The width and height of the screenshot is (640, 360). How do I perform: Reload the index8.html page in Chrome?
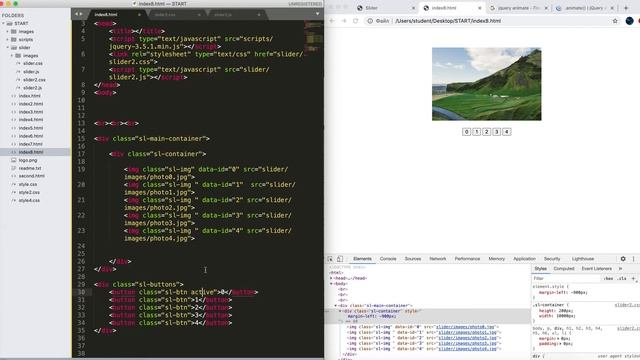click(356, 21)
